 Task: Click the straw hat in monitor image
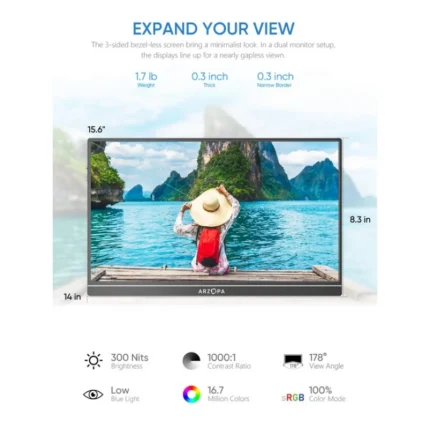pyautogui.click(x=211, y=207)
